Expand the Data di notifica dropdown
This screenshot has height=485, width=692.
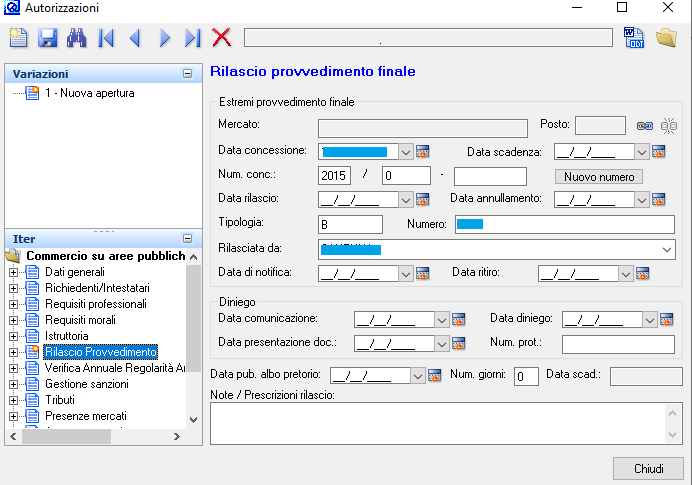click(x=406, y=274)
